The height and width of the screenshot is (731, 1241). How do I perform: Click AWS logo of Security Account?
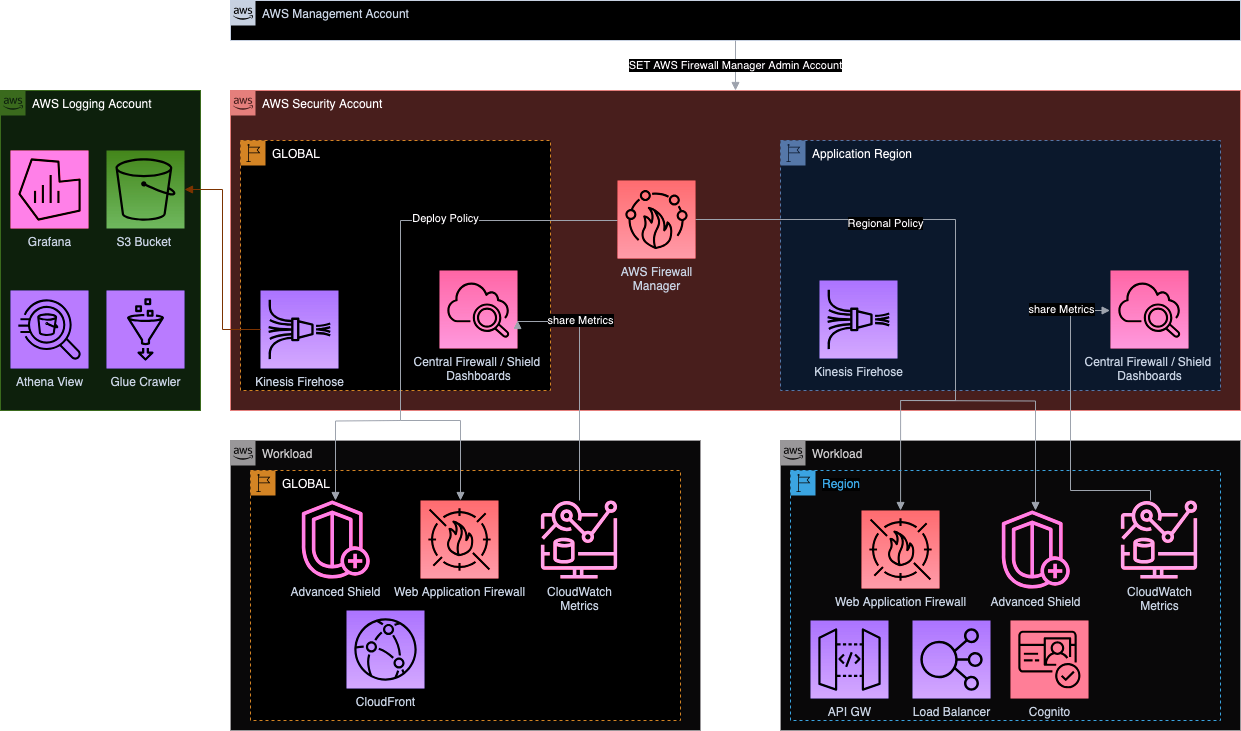coord(243,103)
